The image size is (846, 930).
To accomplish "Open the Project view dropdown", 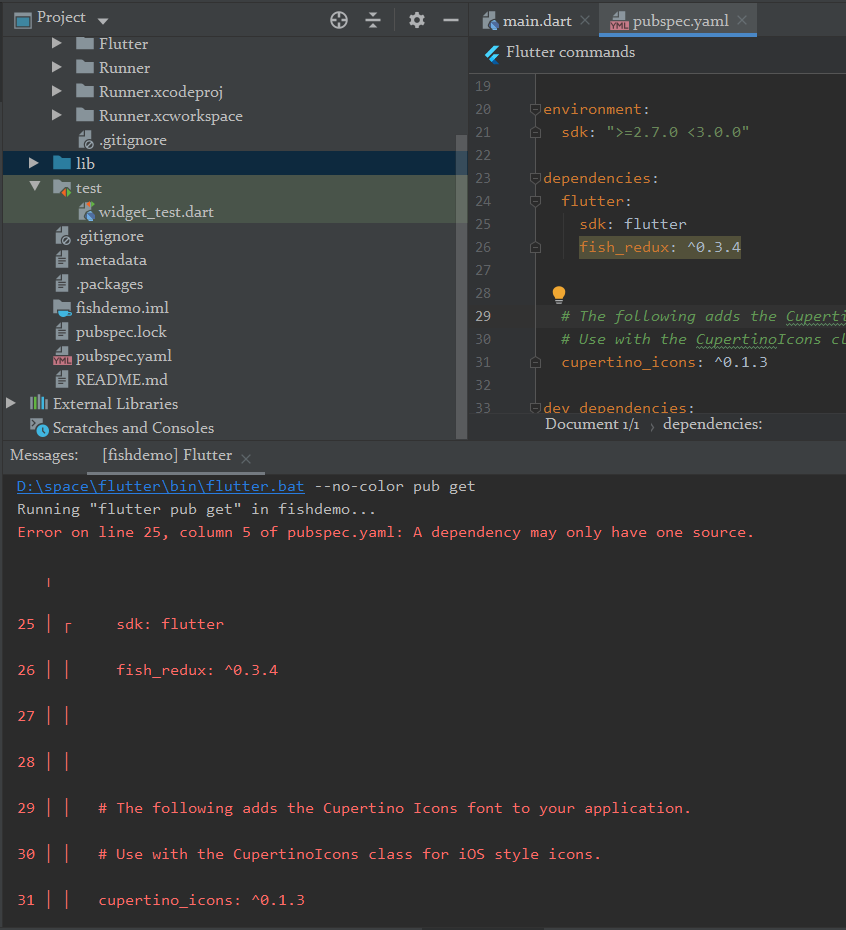I will click(x=103, y=19).
